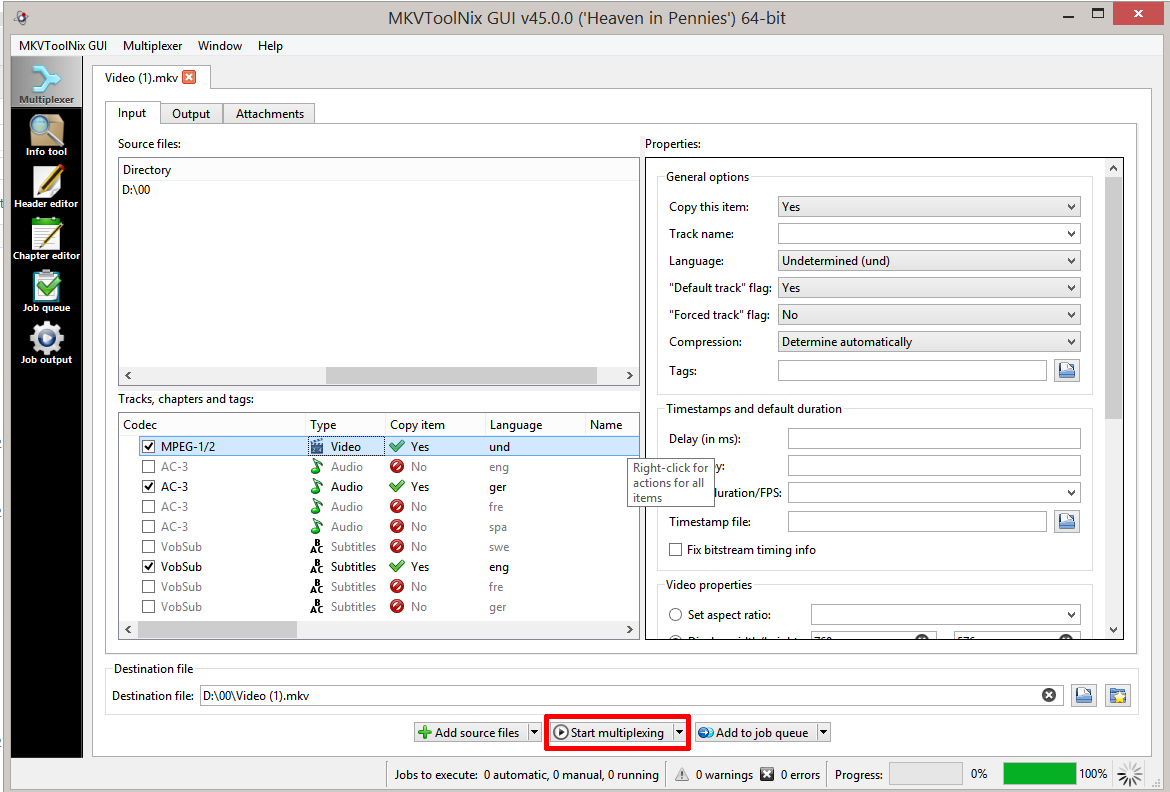The height and width of the screenshot is (792, 1170).
Task: Enable the VobSub swe subtitle track
Action: point(148,546)
